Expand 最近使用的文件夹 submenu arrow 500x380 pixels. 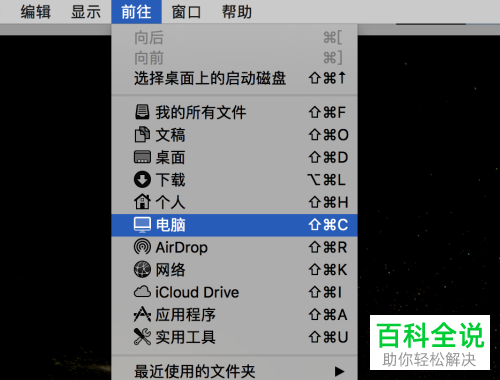[x=339, y=371]
